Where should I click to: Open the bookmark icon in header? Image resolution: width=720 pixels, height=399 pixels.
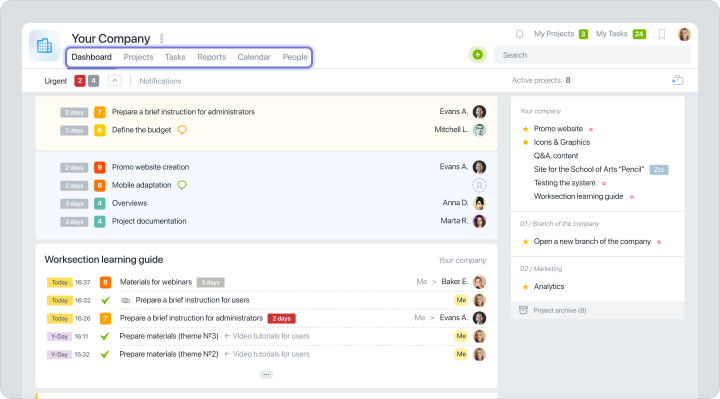(662, 34)
